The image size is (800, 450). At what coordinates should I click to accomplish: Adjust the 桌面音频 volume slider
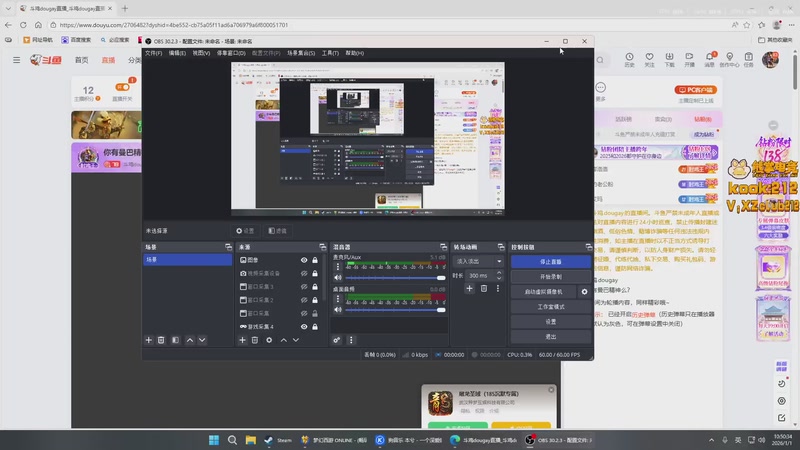coord(395,310)
